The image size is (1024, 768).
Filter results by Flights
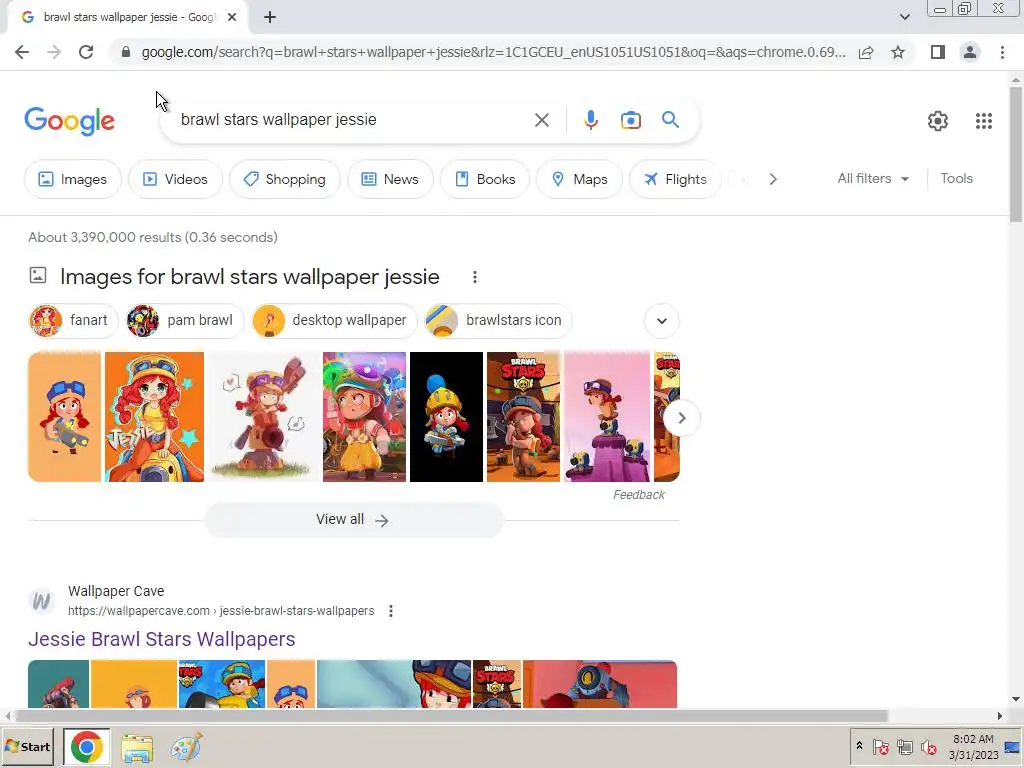(x=675, y=180)
